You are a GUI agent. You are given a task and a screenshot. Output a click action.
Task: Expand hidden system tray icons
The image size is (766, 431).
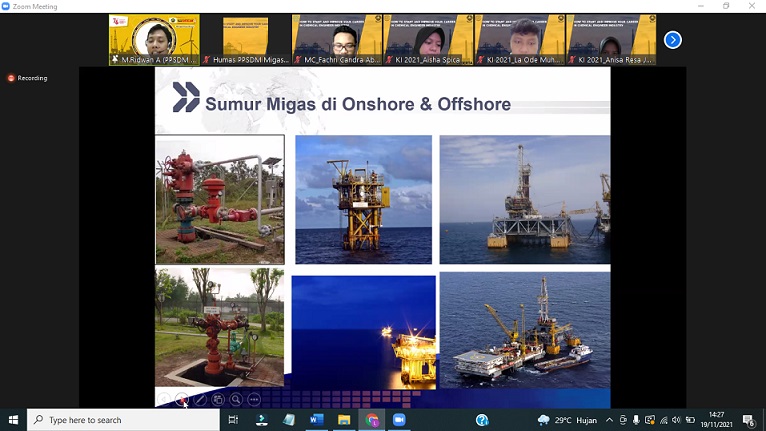(610, 420)
